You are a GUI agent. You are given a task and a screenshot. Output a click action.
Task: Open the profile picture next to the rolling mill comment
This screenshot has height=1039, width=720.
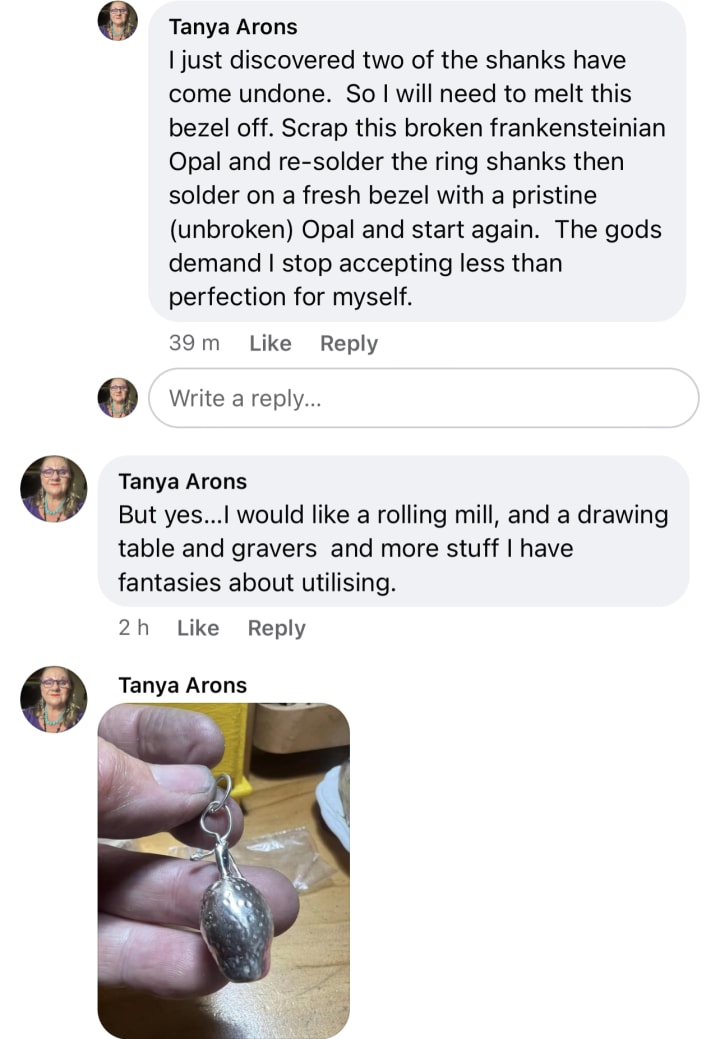(54, 489)
